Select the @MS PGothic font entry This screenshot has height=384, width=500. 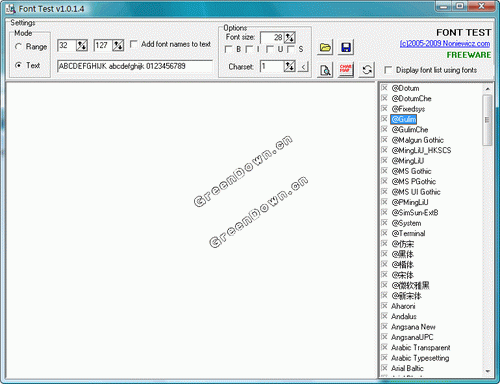coord(414,181)
